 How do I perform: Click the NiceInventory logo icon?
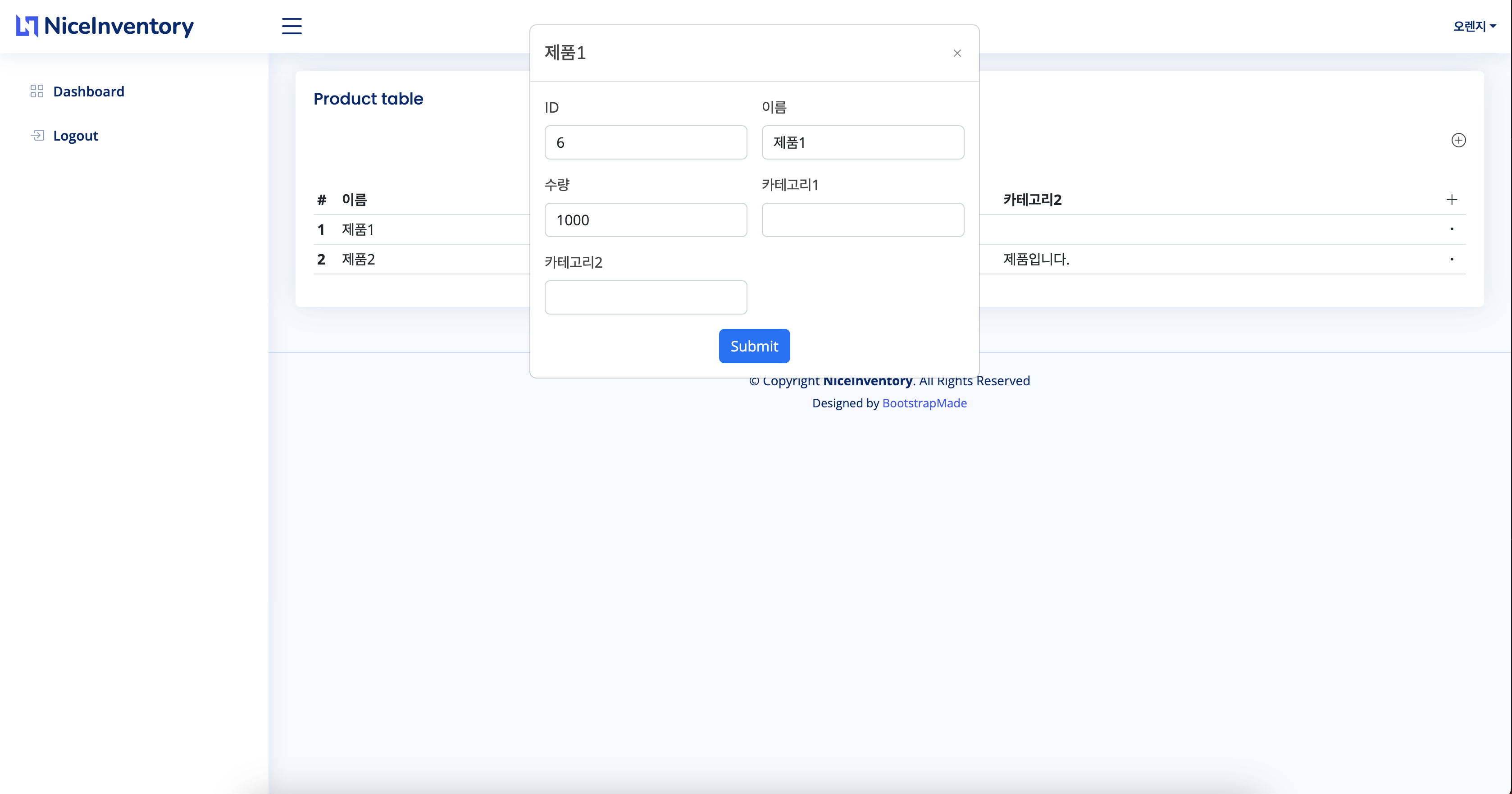point(27,27)
